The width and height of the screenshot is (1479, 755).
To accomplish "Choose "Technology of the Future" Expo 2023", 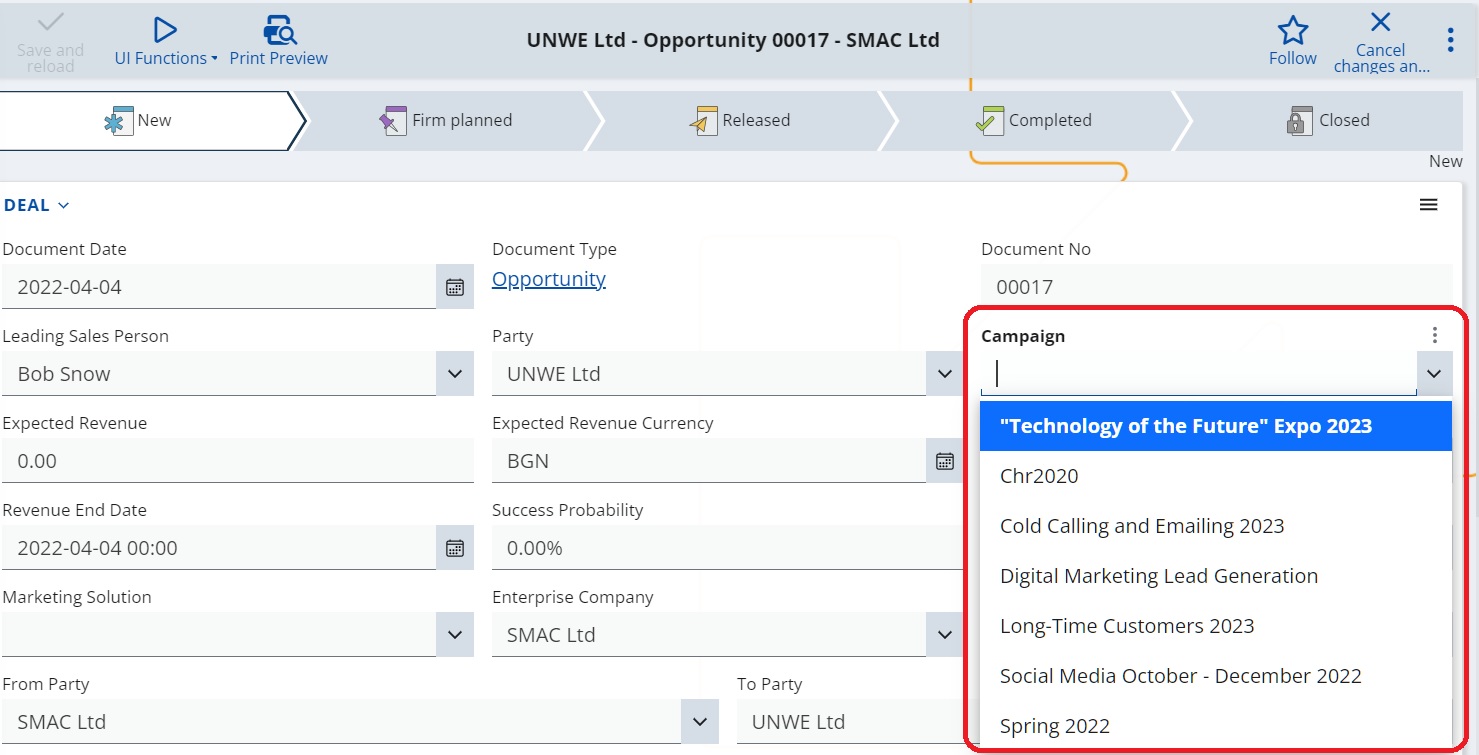I will 1216,426.
